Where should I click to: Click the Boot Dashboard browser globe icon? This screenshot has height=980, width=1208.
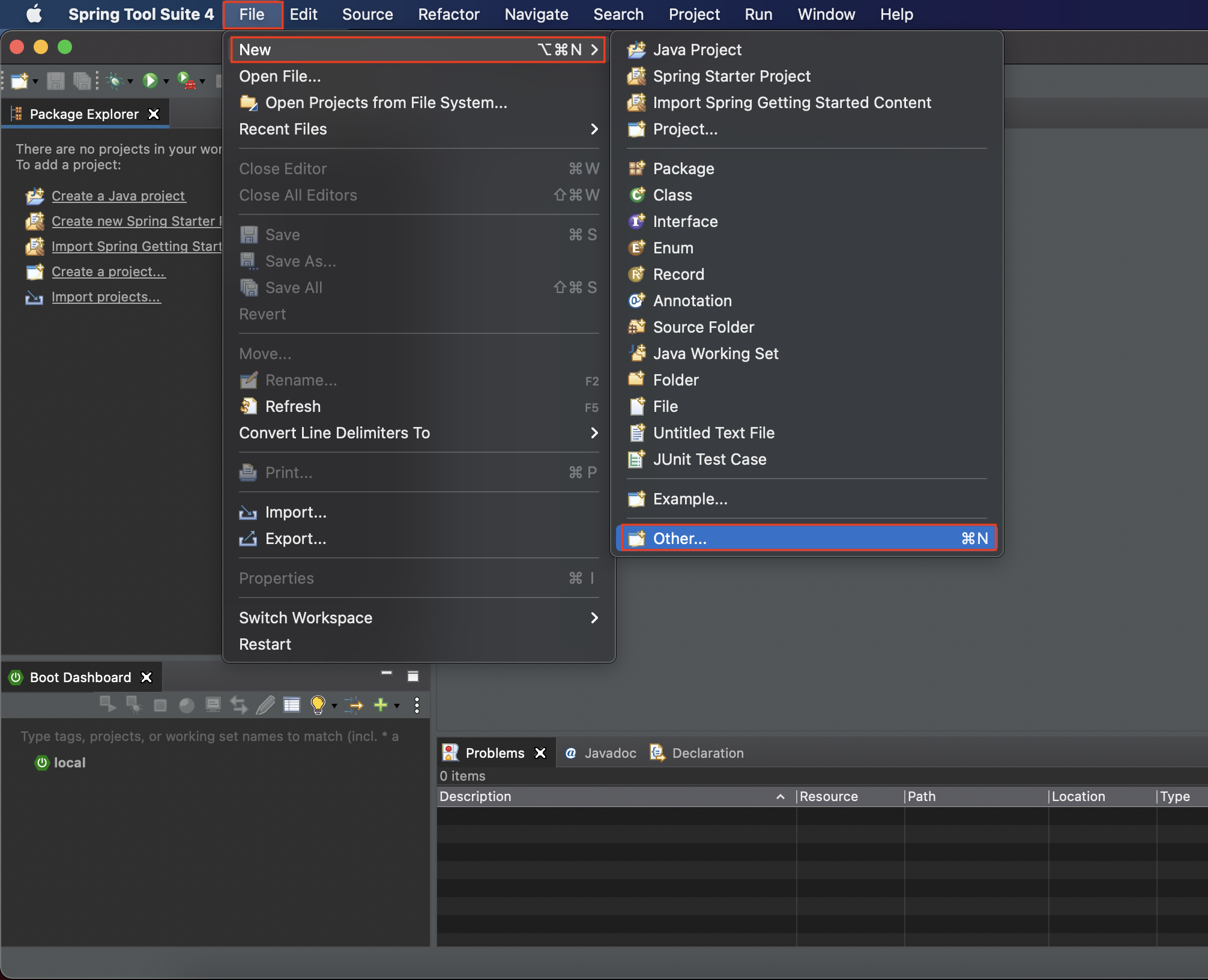click(x=187, y=705)
